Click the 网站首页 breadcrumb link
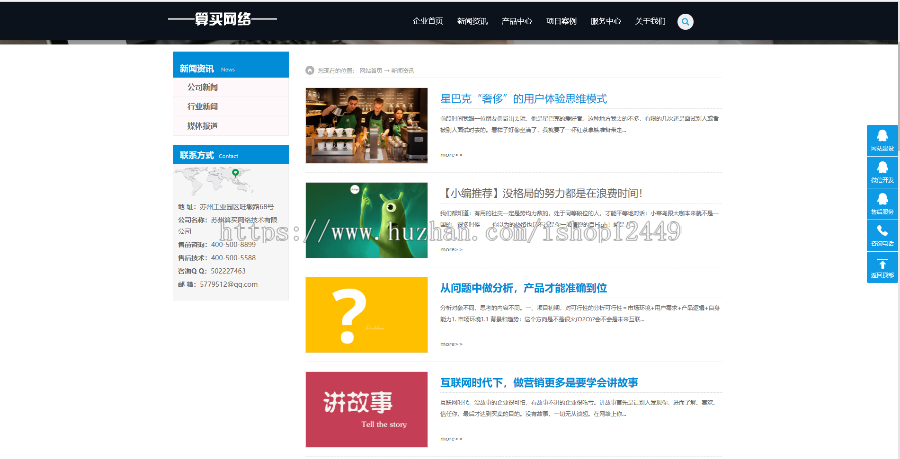This screenshot has width=900, height=459. [x=371, y=71]
